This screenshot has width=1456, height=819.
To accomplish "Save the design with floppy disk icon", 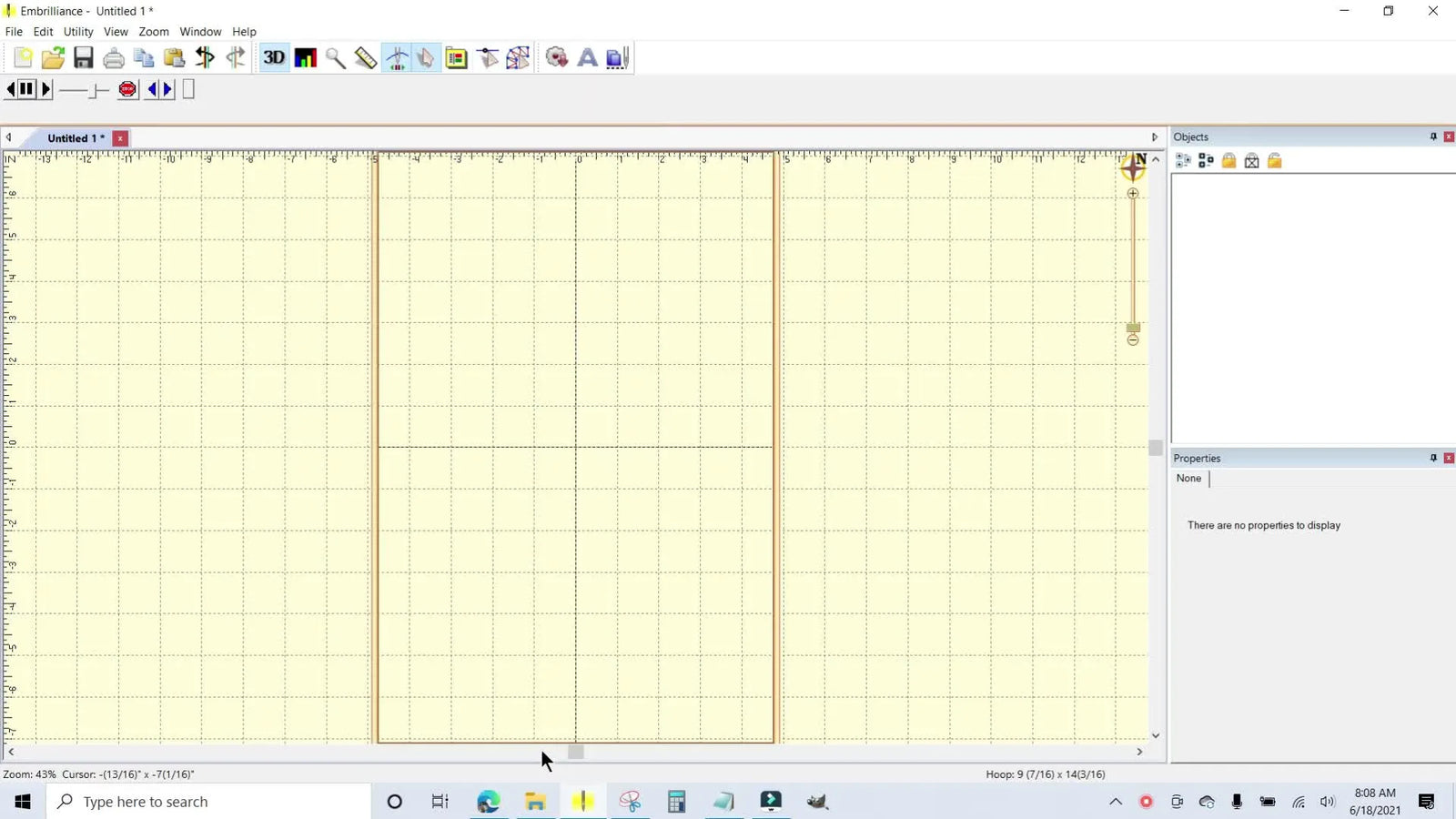I will click(83, 58).
